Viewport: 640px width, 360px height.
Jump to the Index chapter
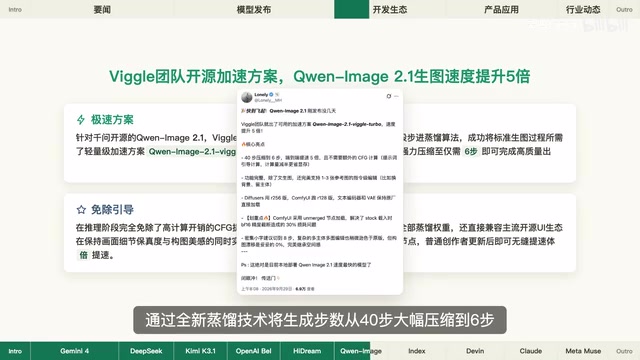point(417,351)
